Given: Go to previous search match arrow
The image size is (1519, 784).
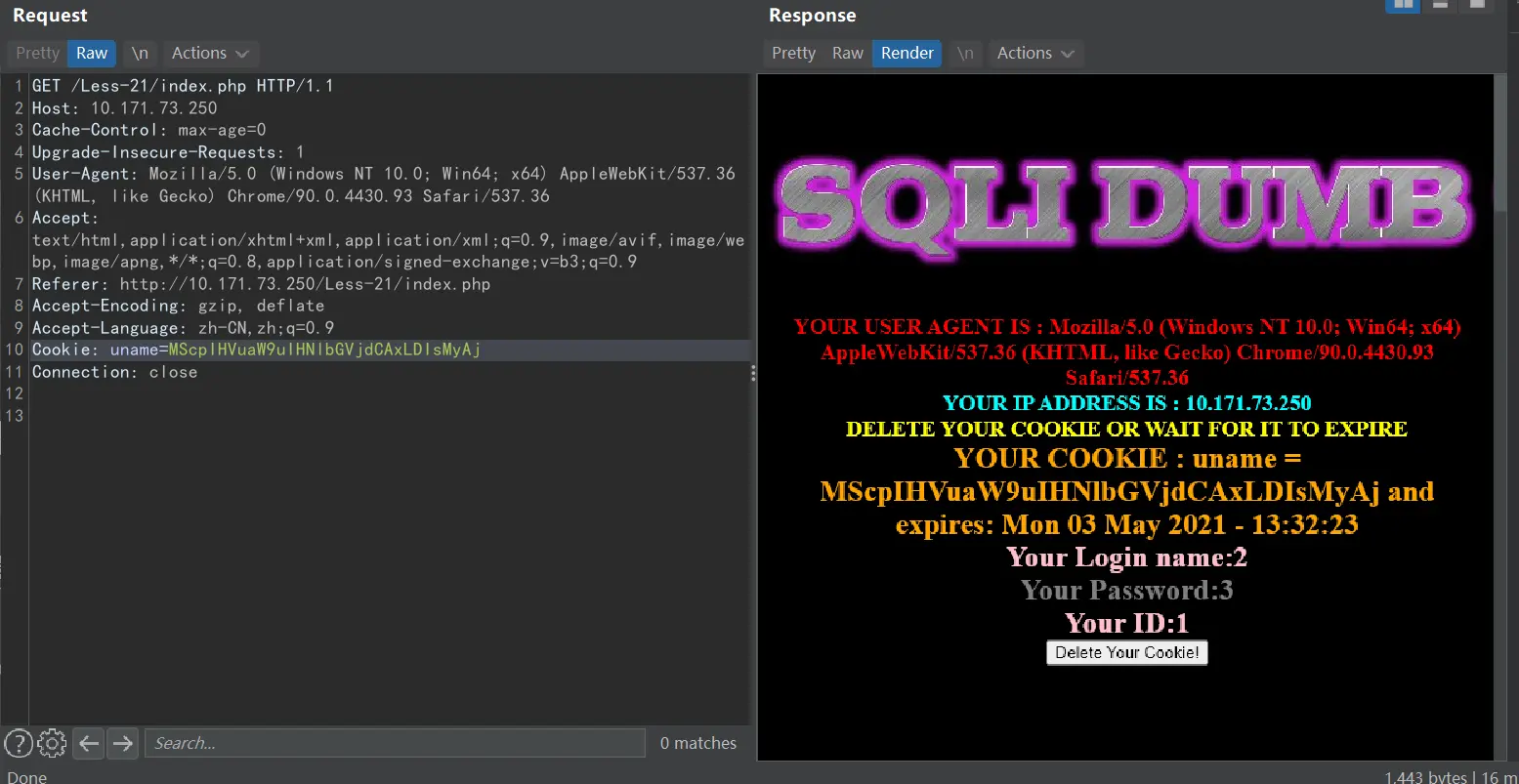Looking at the screenshot, I should point(89,743).
